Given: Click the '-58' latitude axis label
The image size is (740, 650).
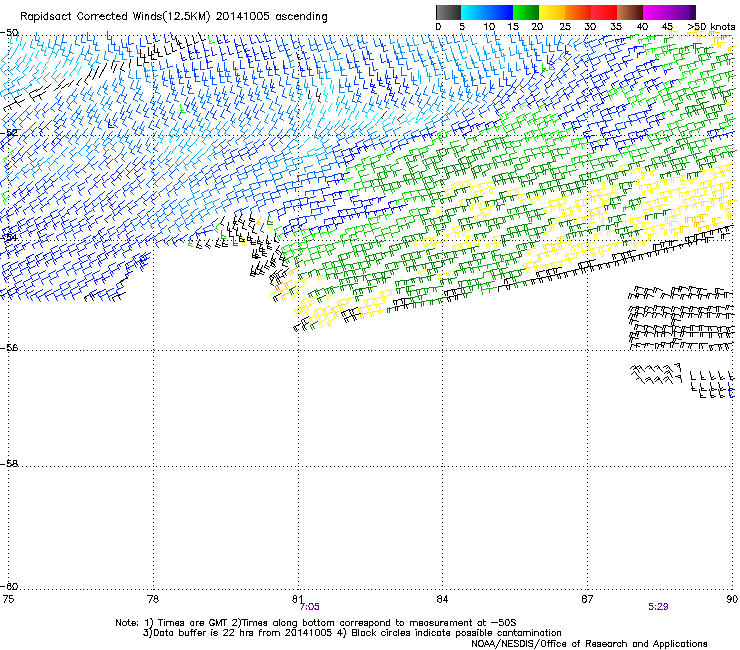Looking at the screenshot, I should coord(9,464).
